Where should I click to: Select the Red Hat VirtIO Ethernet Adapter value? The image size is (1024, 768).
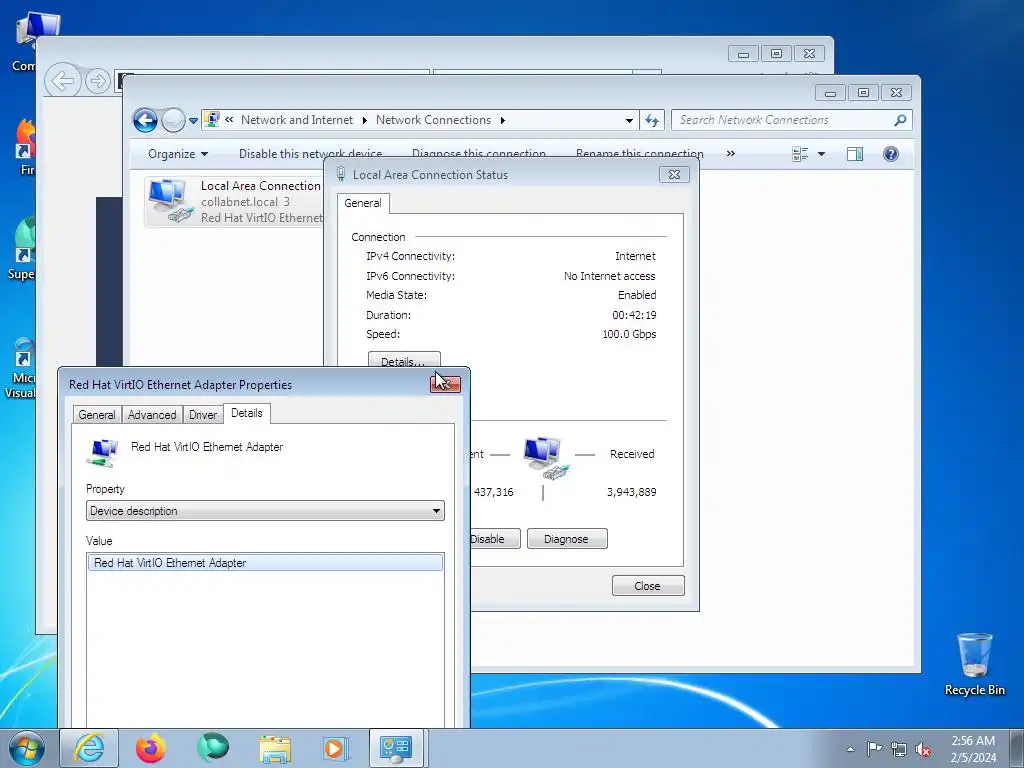265,562
